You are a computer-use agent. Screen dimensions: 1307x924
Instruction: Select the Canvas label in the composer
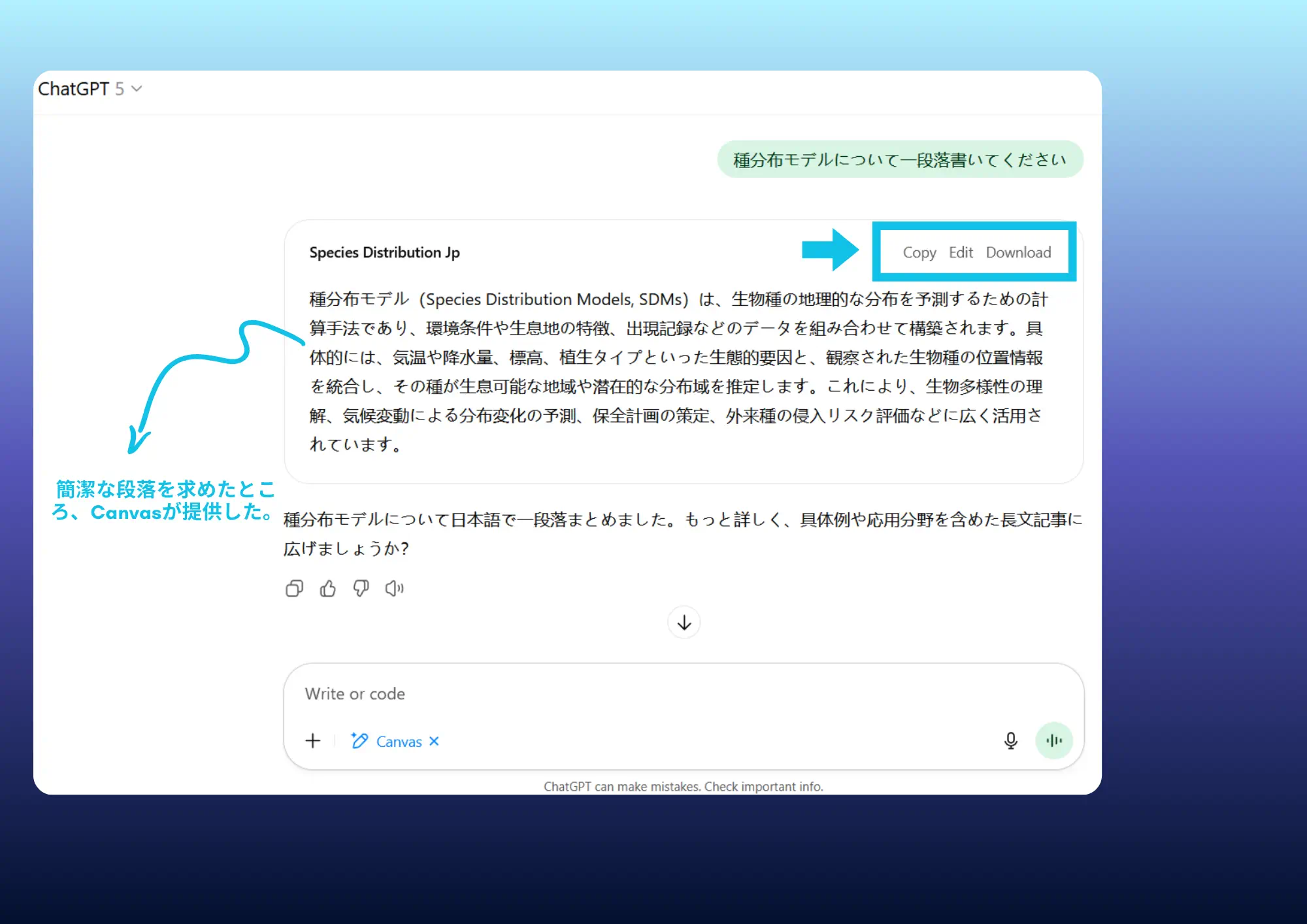pos(399,742)
